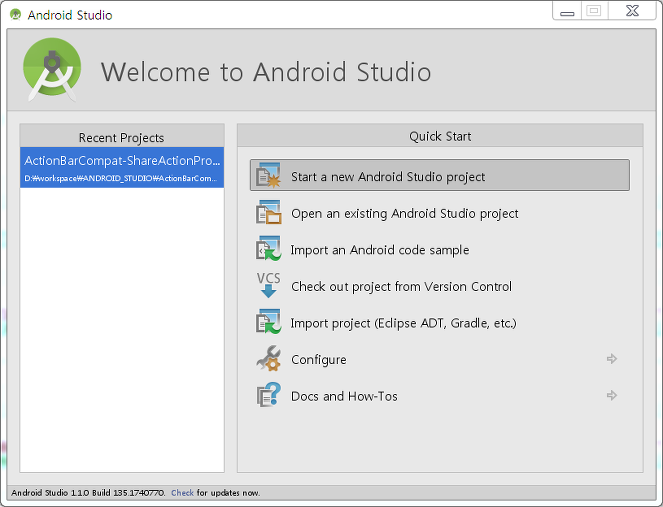This screenshot has width=663, height=507.
Task: Click the Android Studio logo in header
Action: (52, 70)
